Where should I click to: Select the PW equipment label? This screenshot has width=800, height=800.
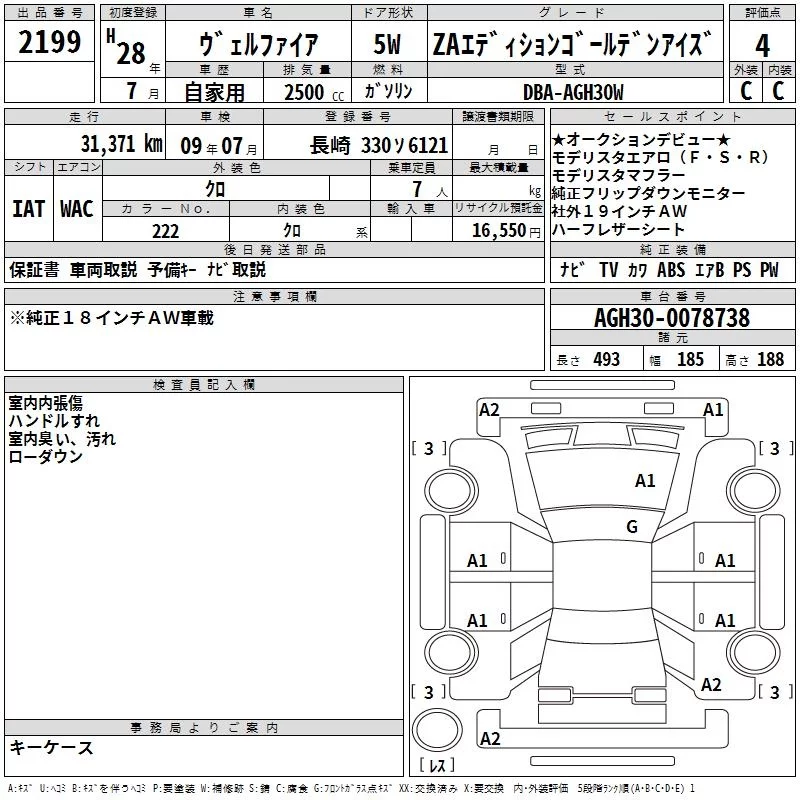pyautogui.click(x=769, y=270)
